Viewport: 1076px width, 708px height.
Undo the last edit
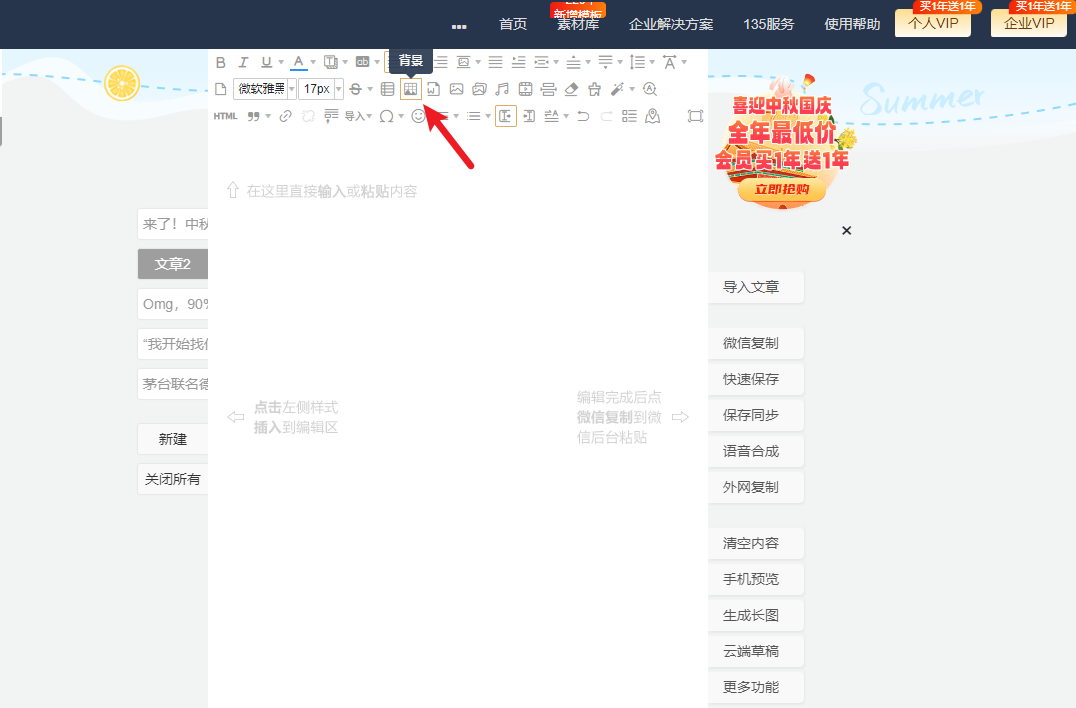click(x=583, y=116)
